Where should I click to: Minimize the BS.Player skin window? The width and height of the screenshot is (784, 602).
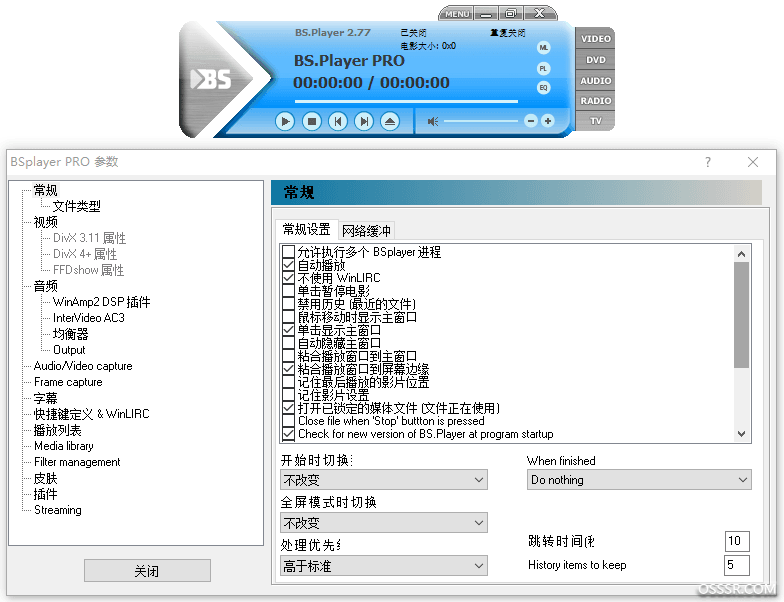pyautogui.click(x=486, y=14)
